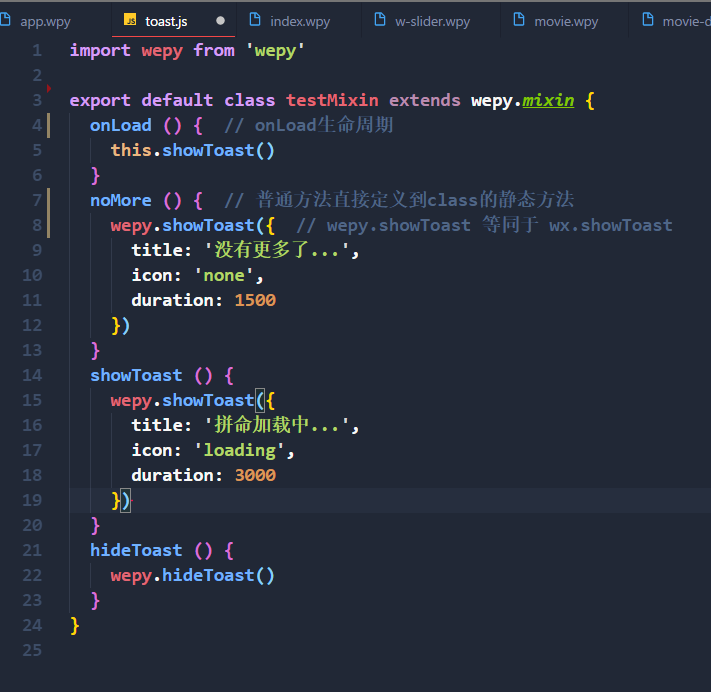This screenshot has width=711, height=692.
Task: Click the file icon on w-slider.wpy tab
Action: coord(380,19)
